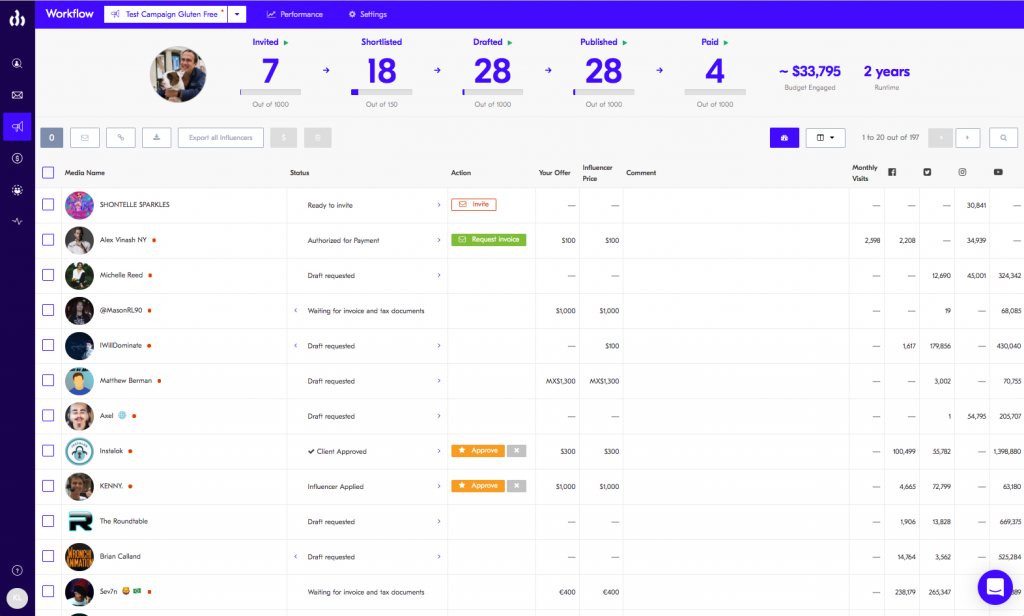Check the Michelle Reed row checkbox
The width and height of the screenshot is (1024, 616).
48,275
